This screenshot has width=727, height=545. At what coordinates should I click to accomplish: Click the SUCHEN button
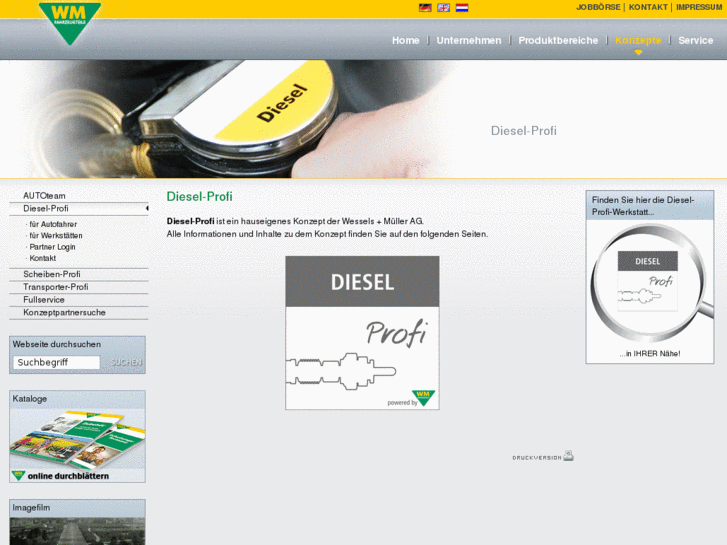(126, 362)
